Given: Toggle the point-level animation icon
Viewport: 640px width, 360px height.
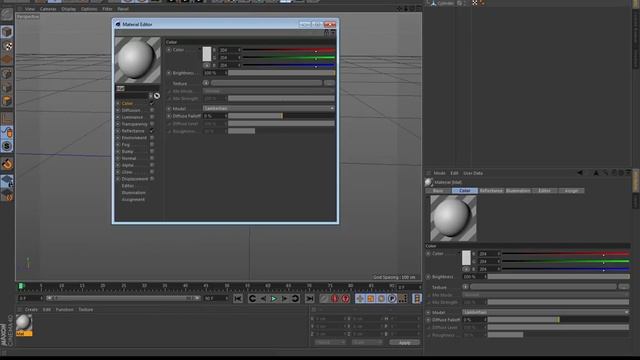Looking at the screenshot, I should tap(402, 299).
